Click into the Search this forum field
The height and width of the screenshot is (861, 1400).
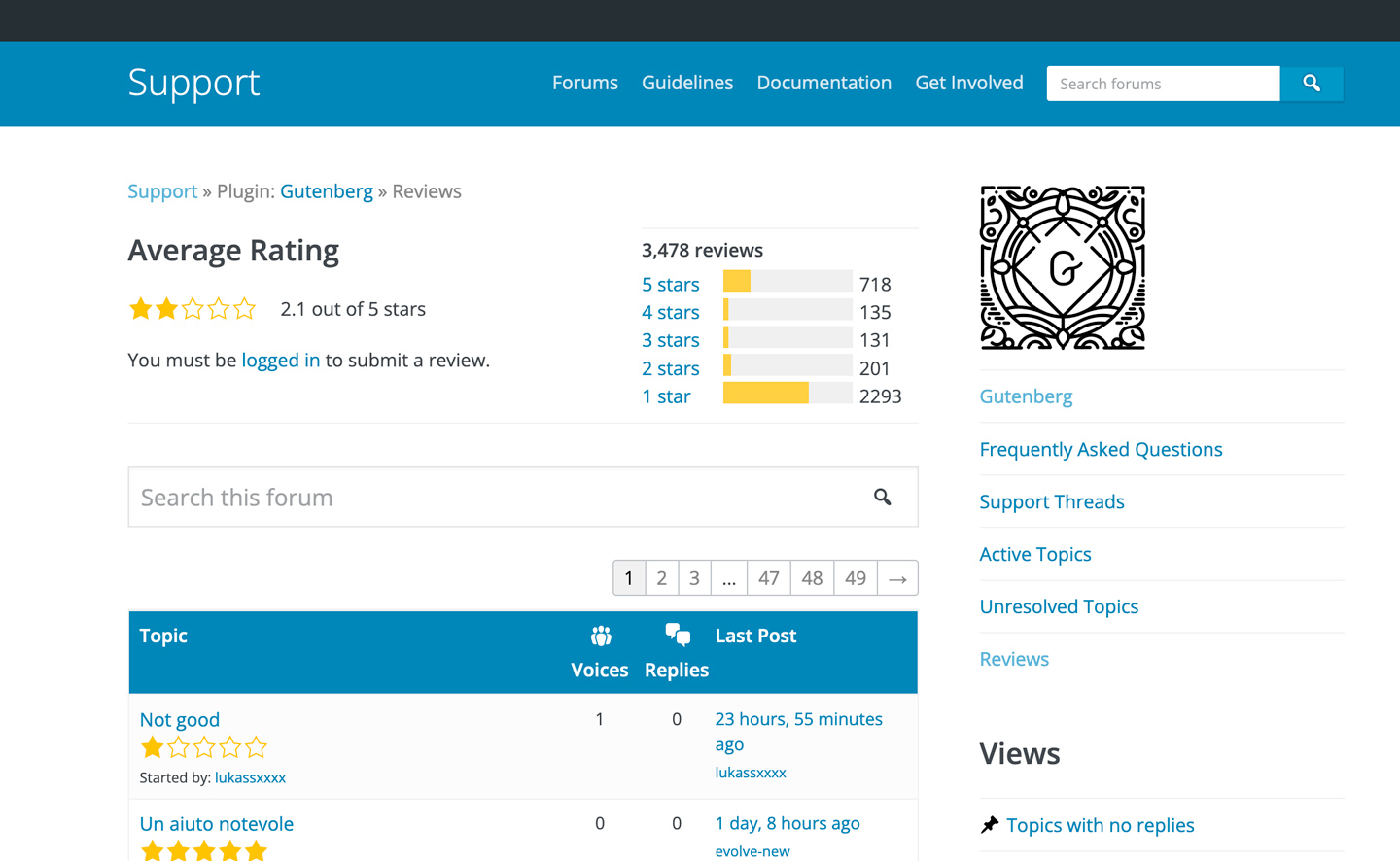pos(496,498)
